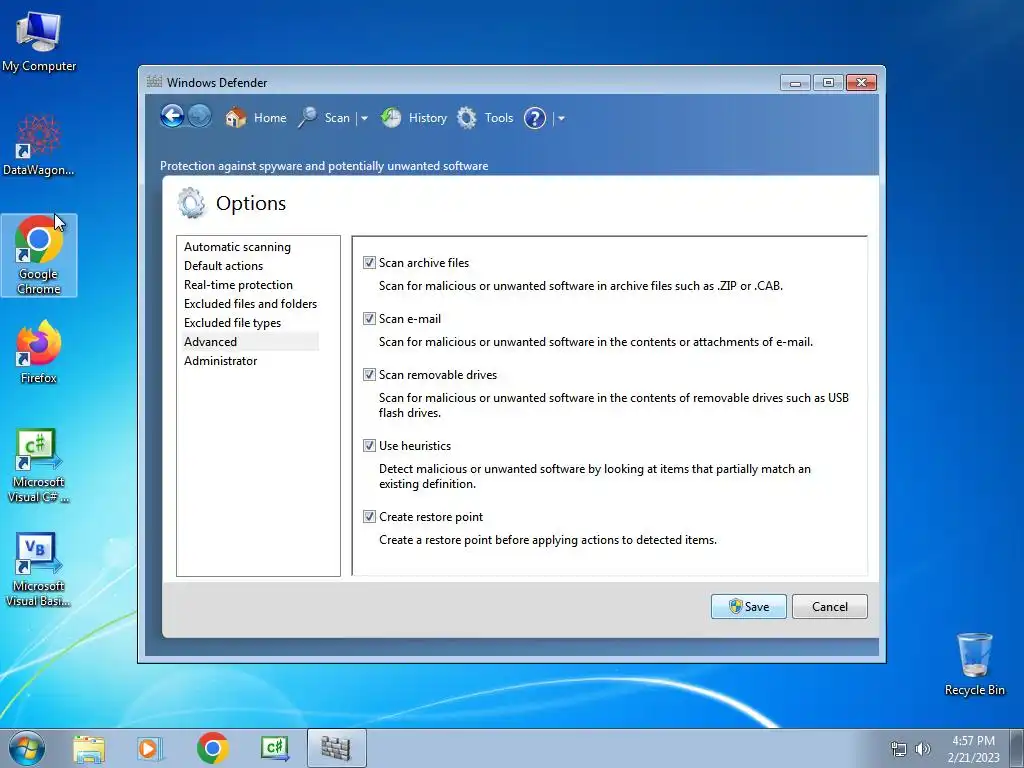Click the Forward arrow in Windows Defender
Viewport: 1024px width, 768px height.
(x=200, y=117)
